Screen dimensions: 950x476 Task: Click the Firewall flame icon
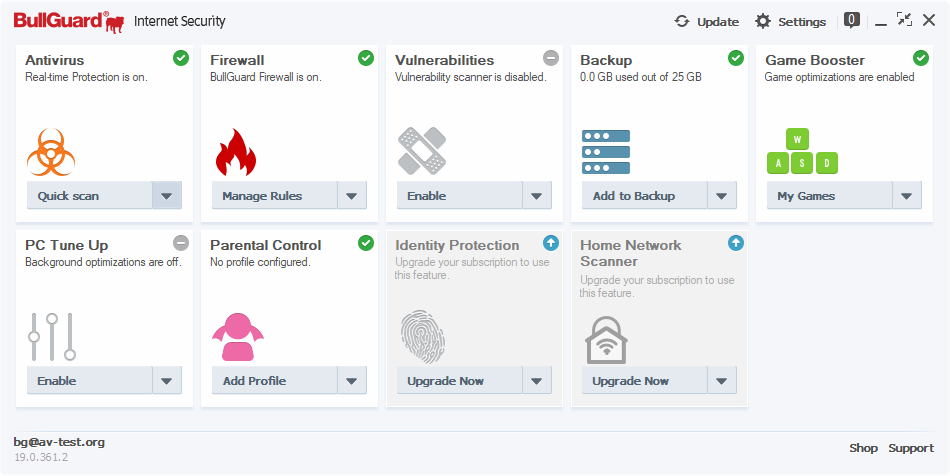tap(236, 151)
